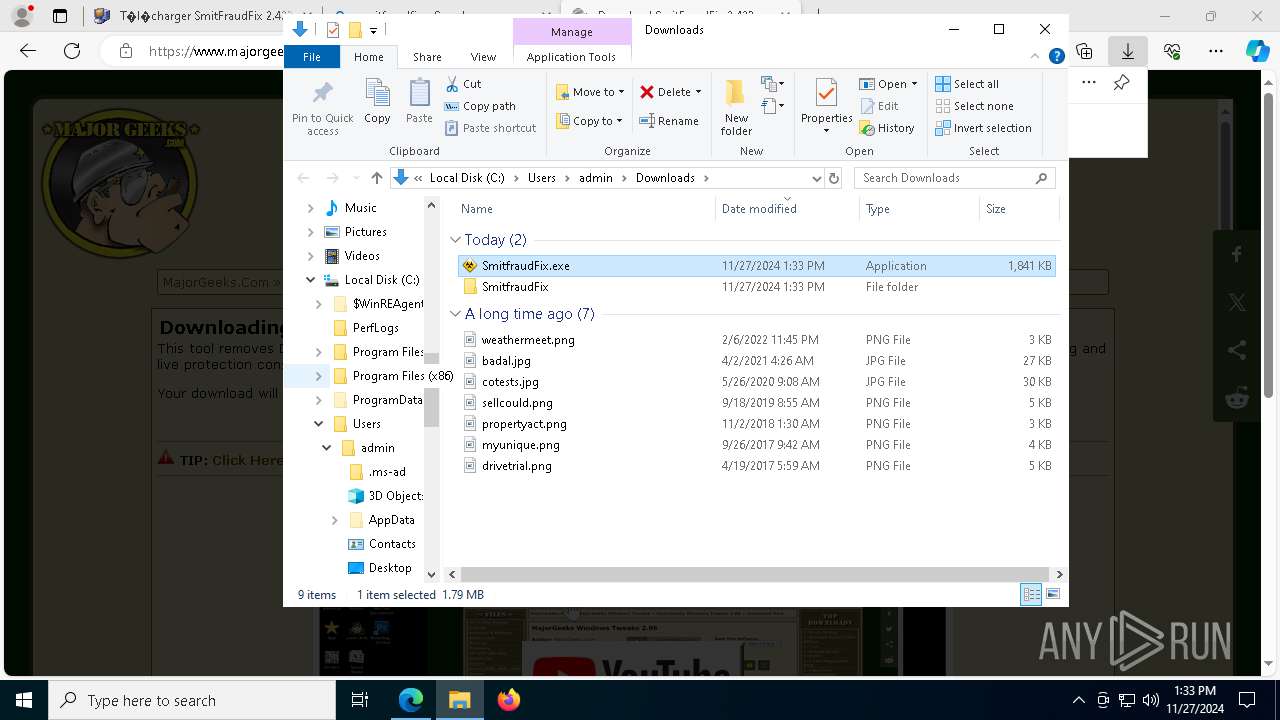This screenshot has width=1280, height=720.
Task: Open the File menu tab
Action: pos(312,57)
